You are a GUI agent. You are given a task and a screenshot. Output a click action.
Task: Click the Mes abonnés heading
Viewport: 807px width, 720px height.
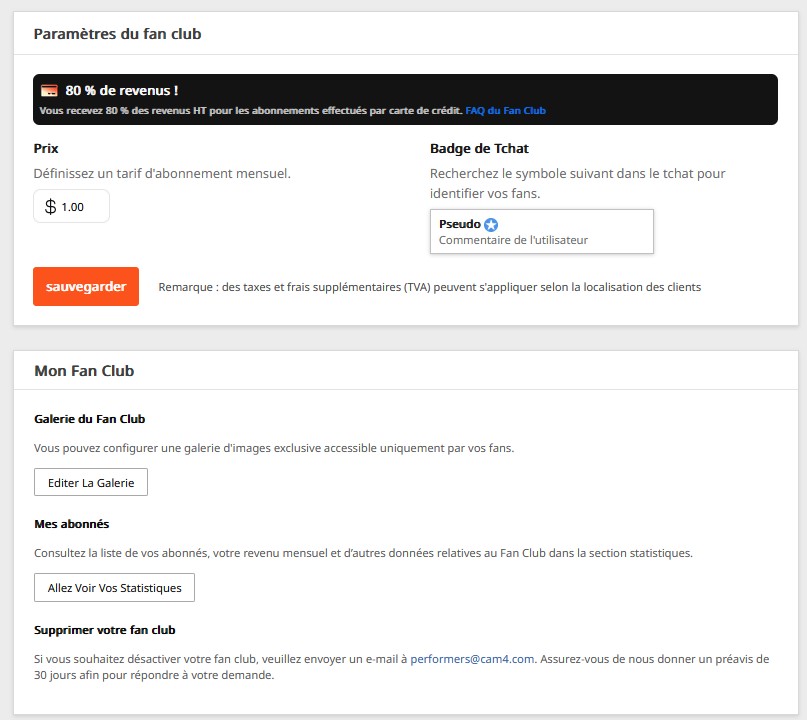(72, 524)
